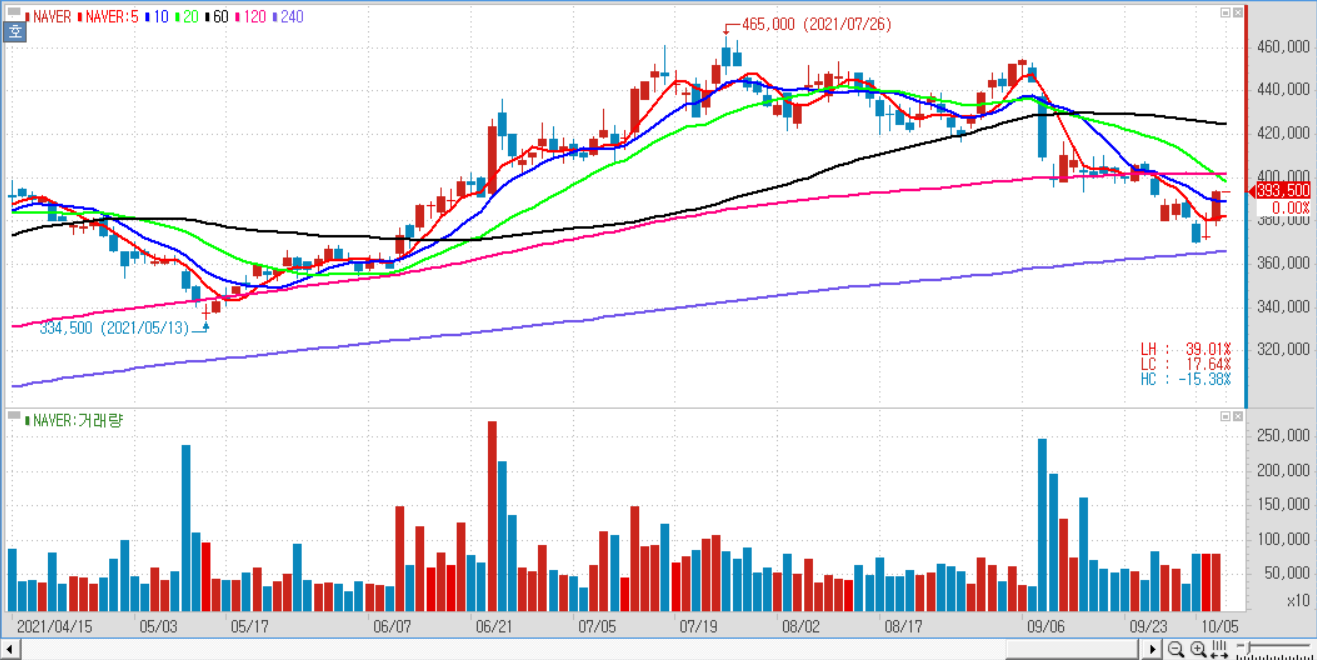
Task: Click the tallest red volume bar near 06/21
Action: click(492, 516)
